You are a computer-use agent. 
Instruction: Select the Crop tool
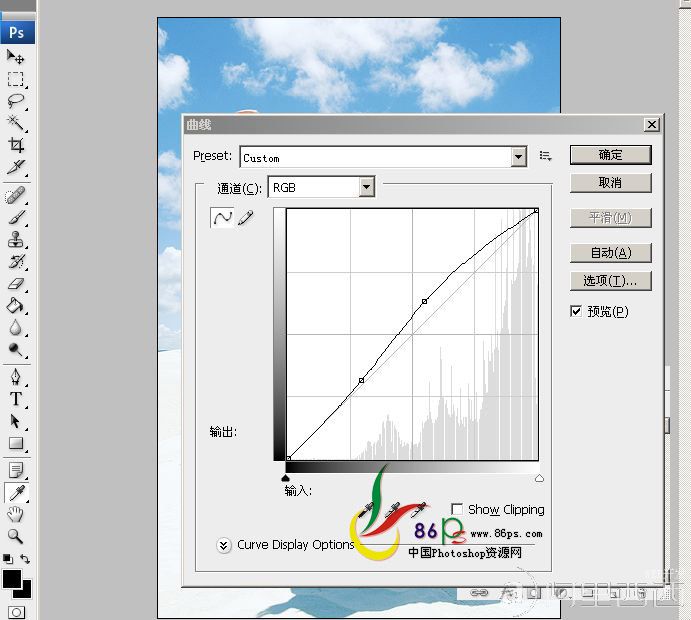[x=15, y=145]
